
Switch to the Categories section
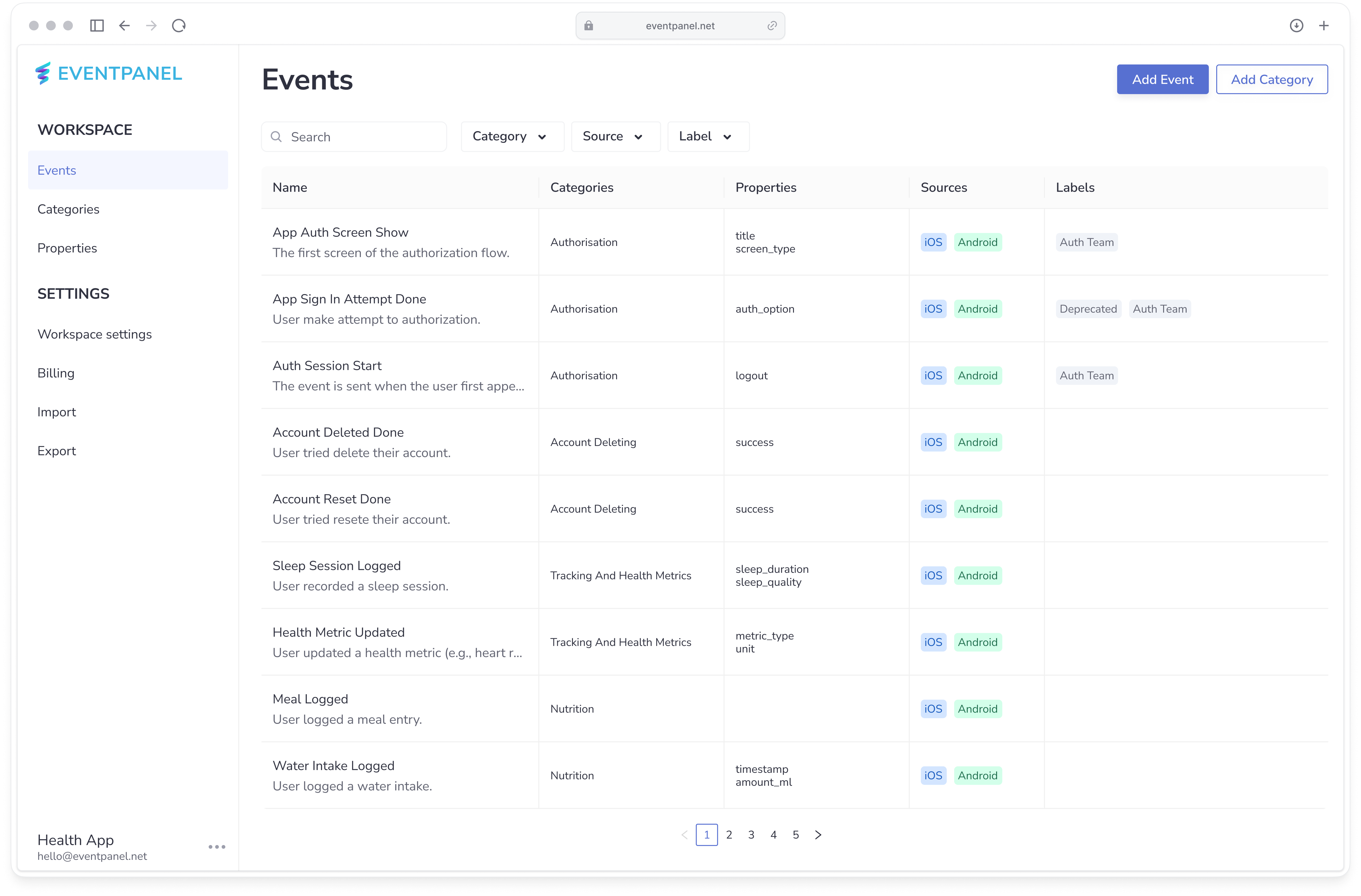pos(68,209)
